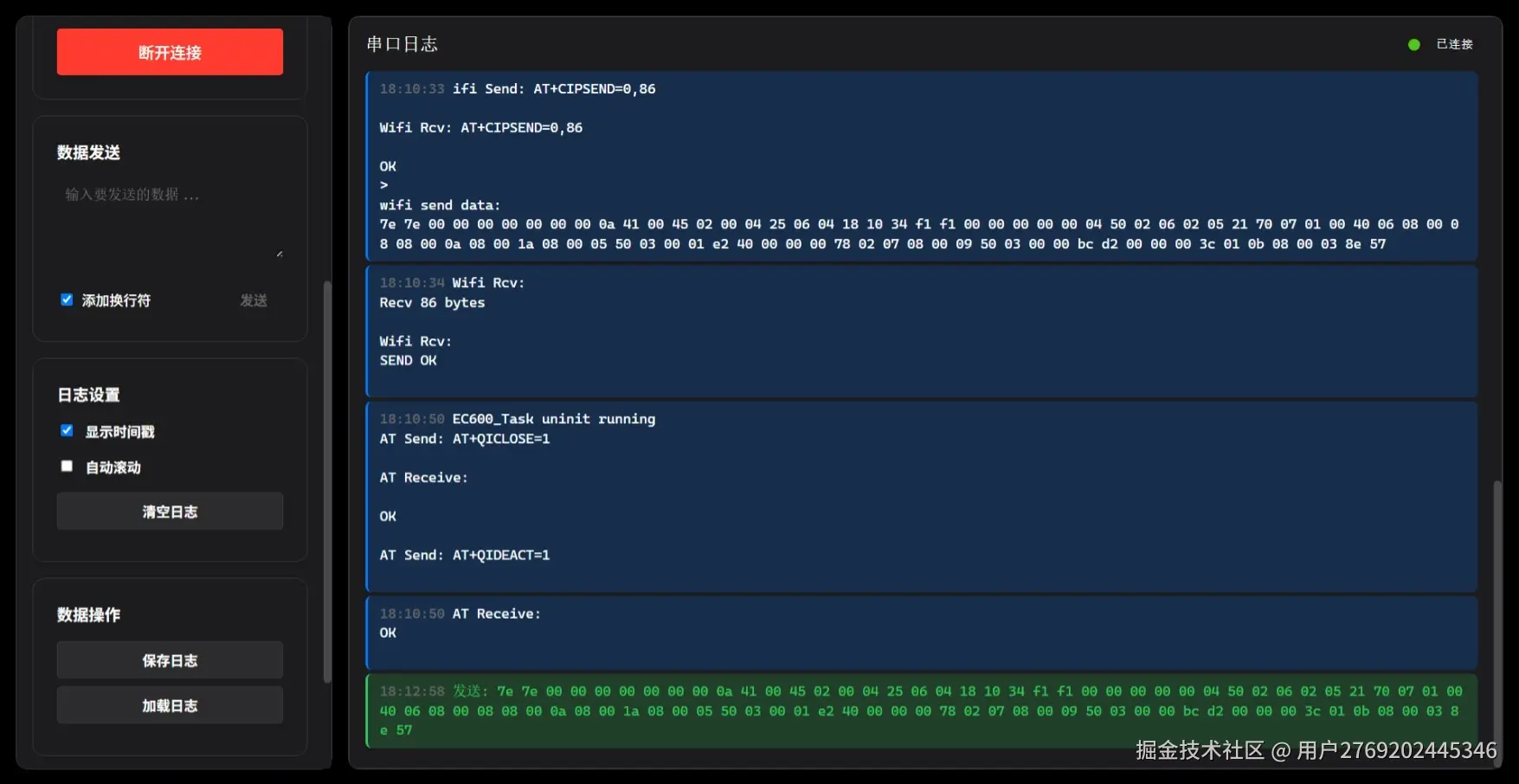Select the 18:10:33 timestamp in the log

pos(412,89)
